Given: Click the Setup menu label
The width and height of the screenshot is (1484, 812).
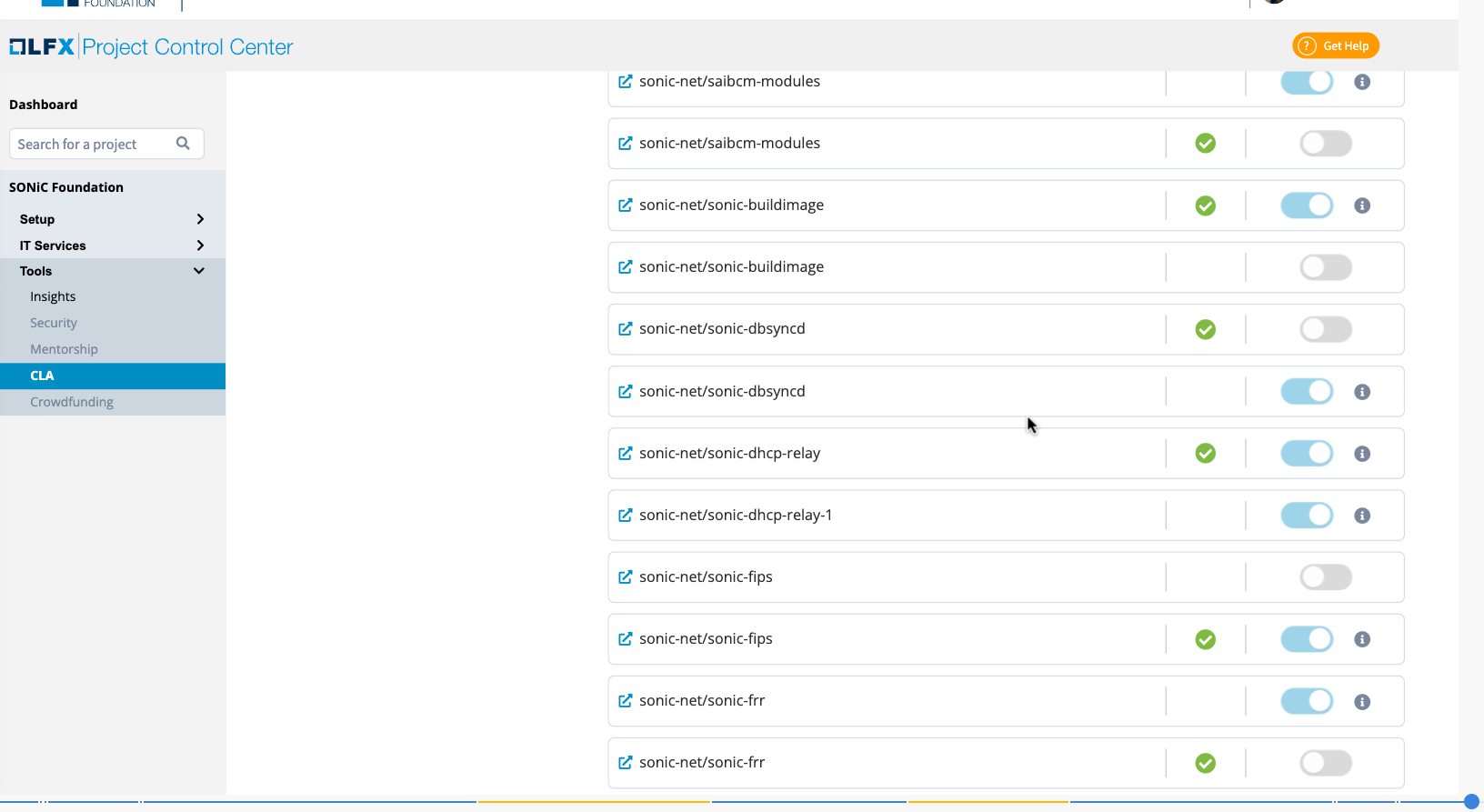Looking at the screenshot, I should coord(37,219).
